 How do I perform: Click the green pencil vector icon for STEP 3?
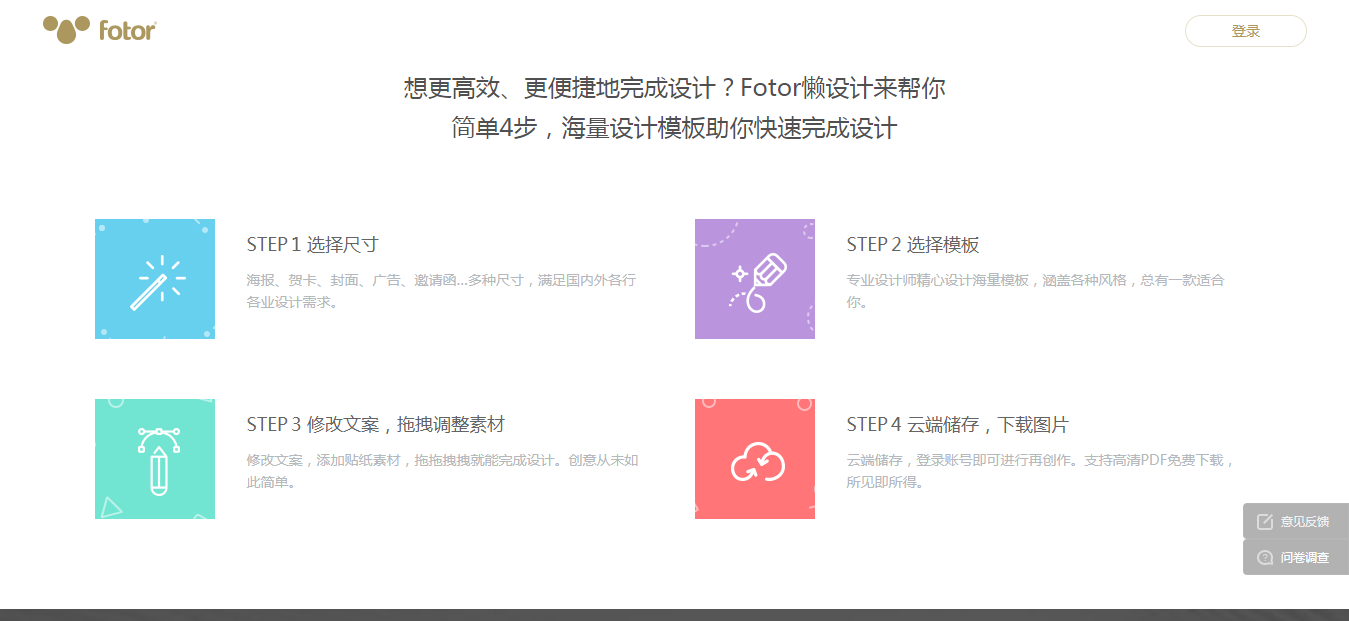click(155, 459)
